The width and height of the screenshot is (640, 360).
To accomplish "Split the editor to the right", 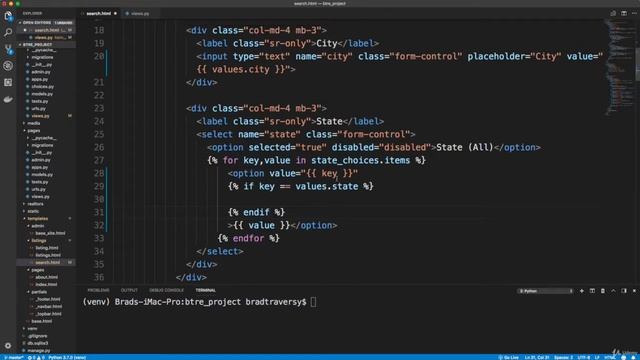I will (624, 13).
